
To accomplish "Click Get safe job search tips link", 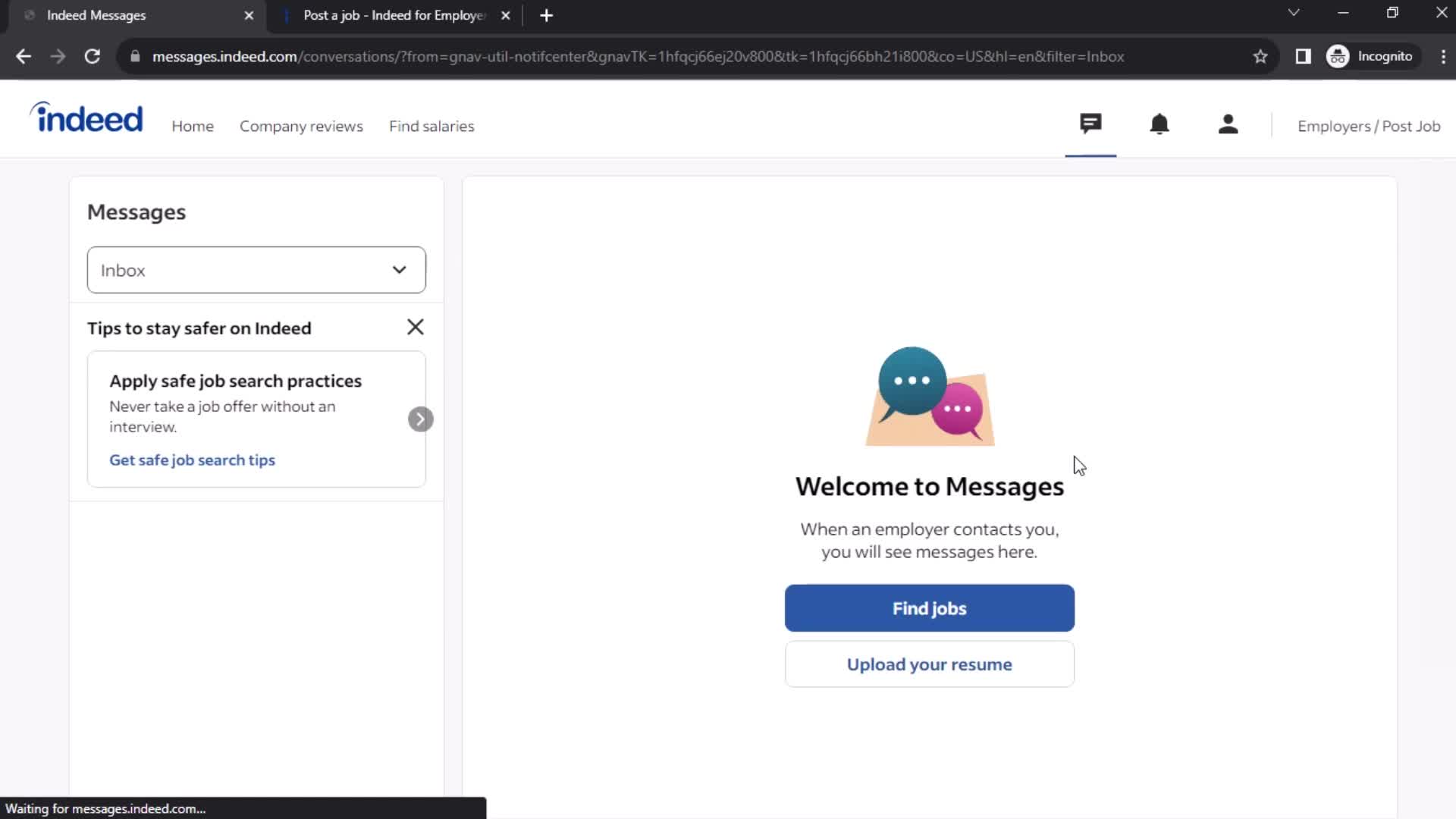I will tap(193, 459).
